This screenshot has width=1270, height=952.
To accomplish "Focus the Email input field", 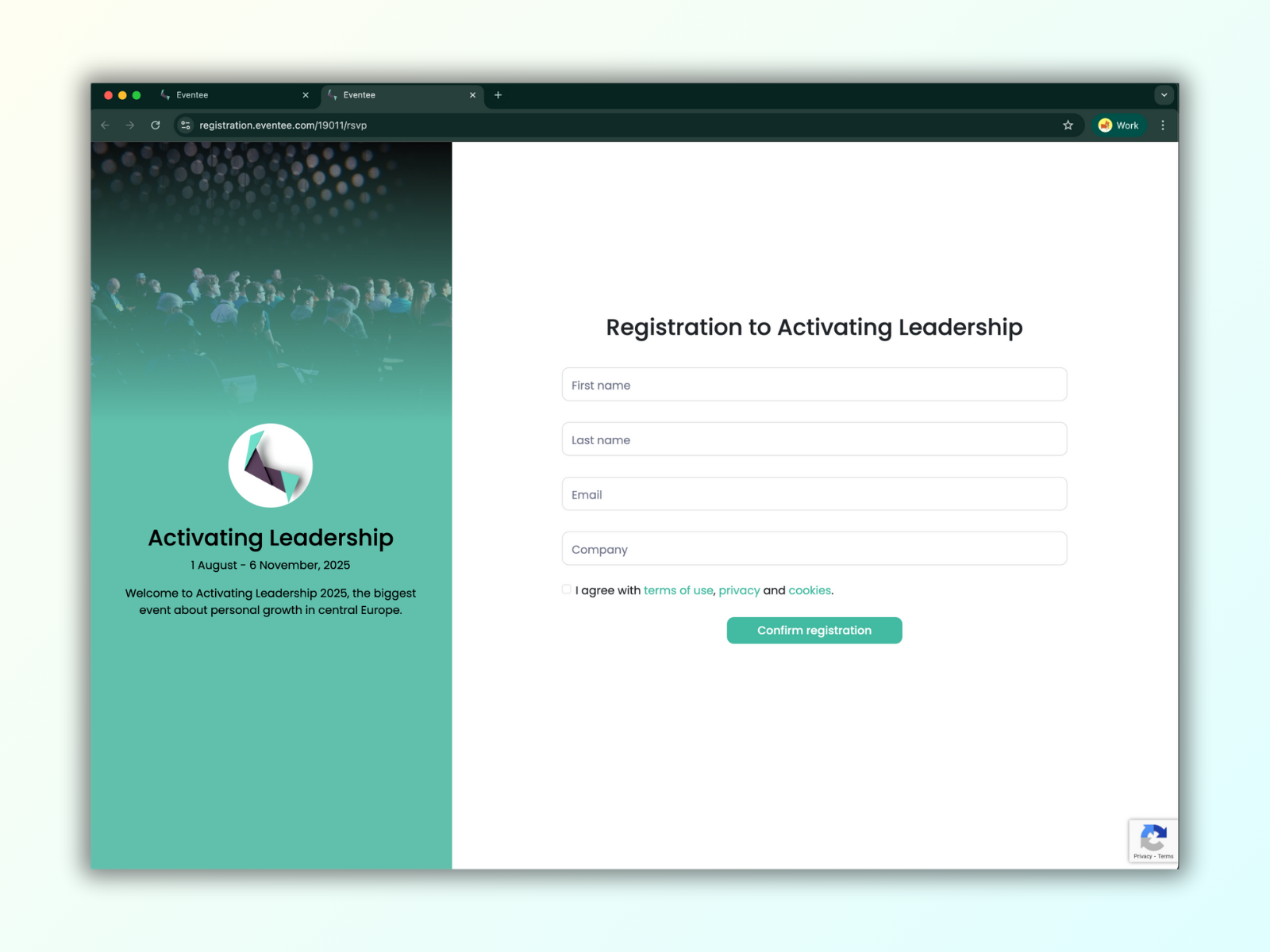I will (x=814, y=494).
